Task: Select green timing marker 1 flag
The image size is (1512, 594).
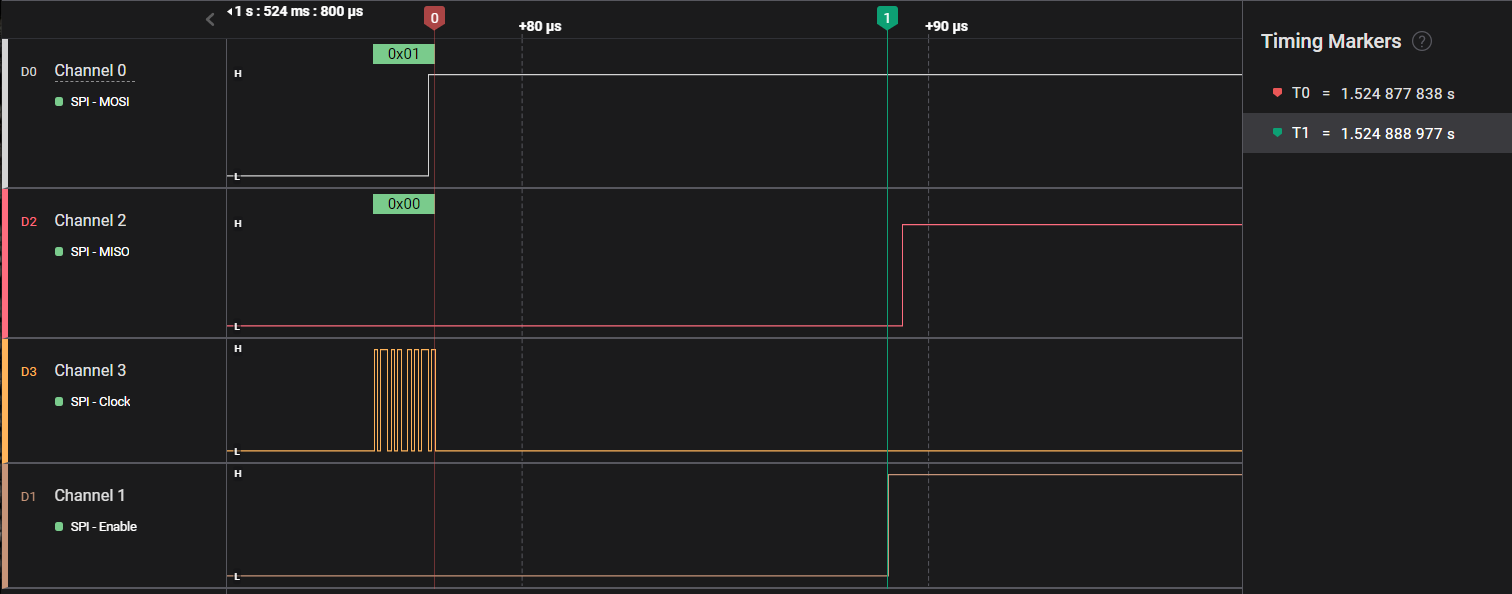Action: [887, 18]
